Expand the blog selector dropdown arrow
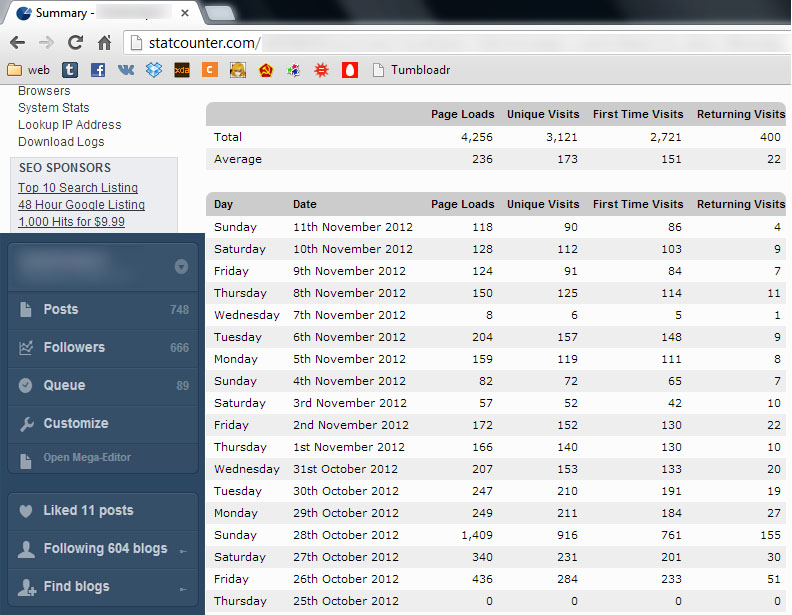 tap(181, 267)
